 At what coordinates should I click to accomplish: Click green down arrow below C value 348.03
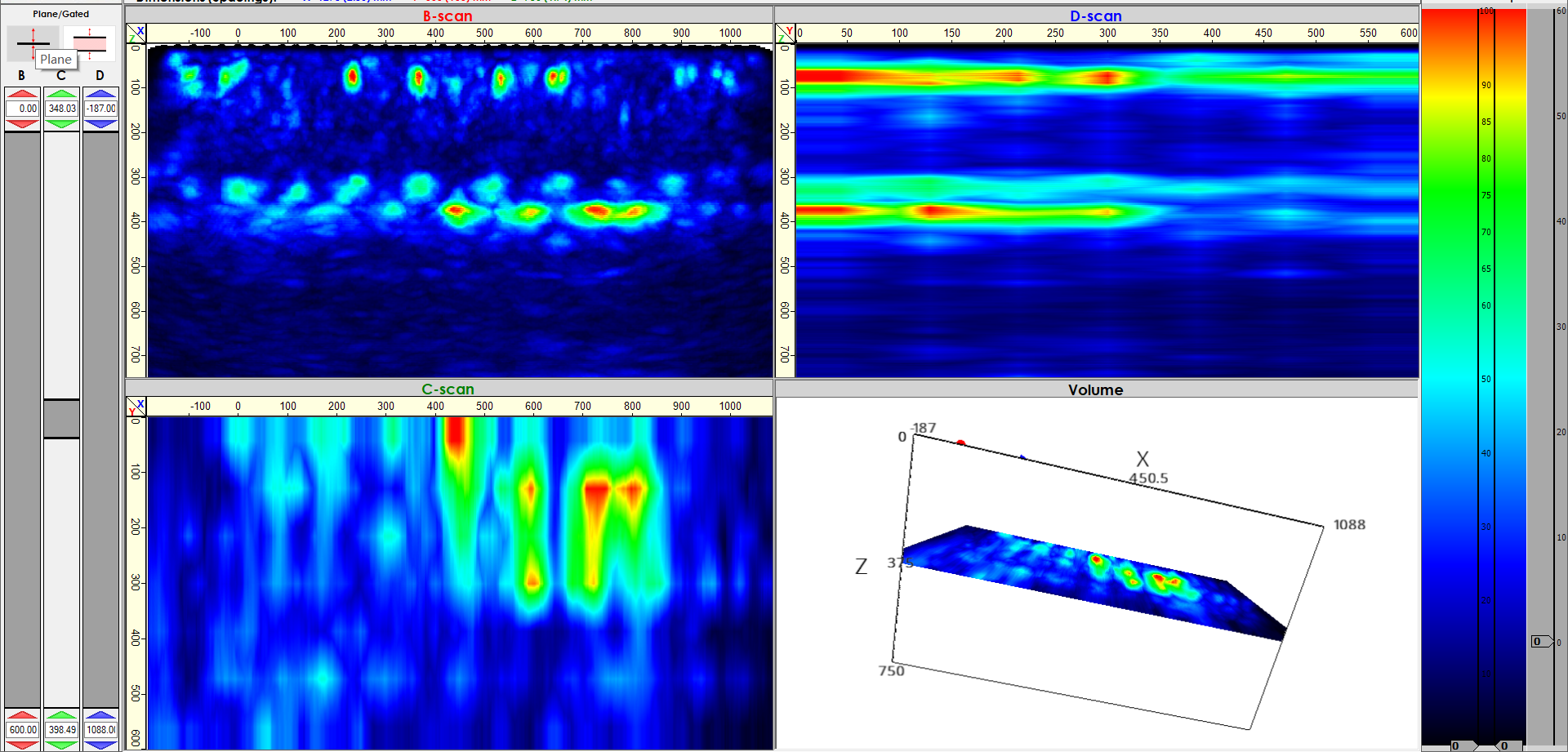[61, 124]
